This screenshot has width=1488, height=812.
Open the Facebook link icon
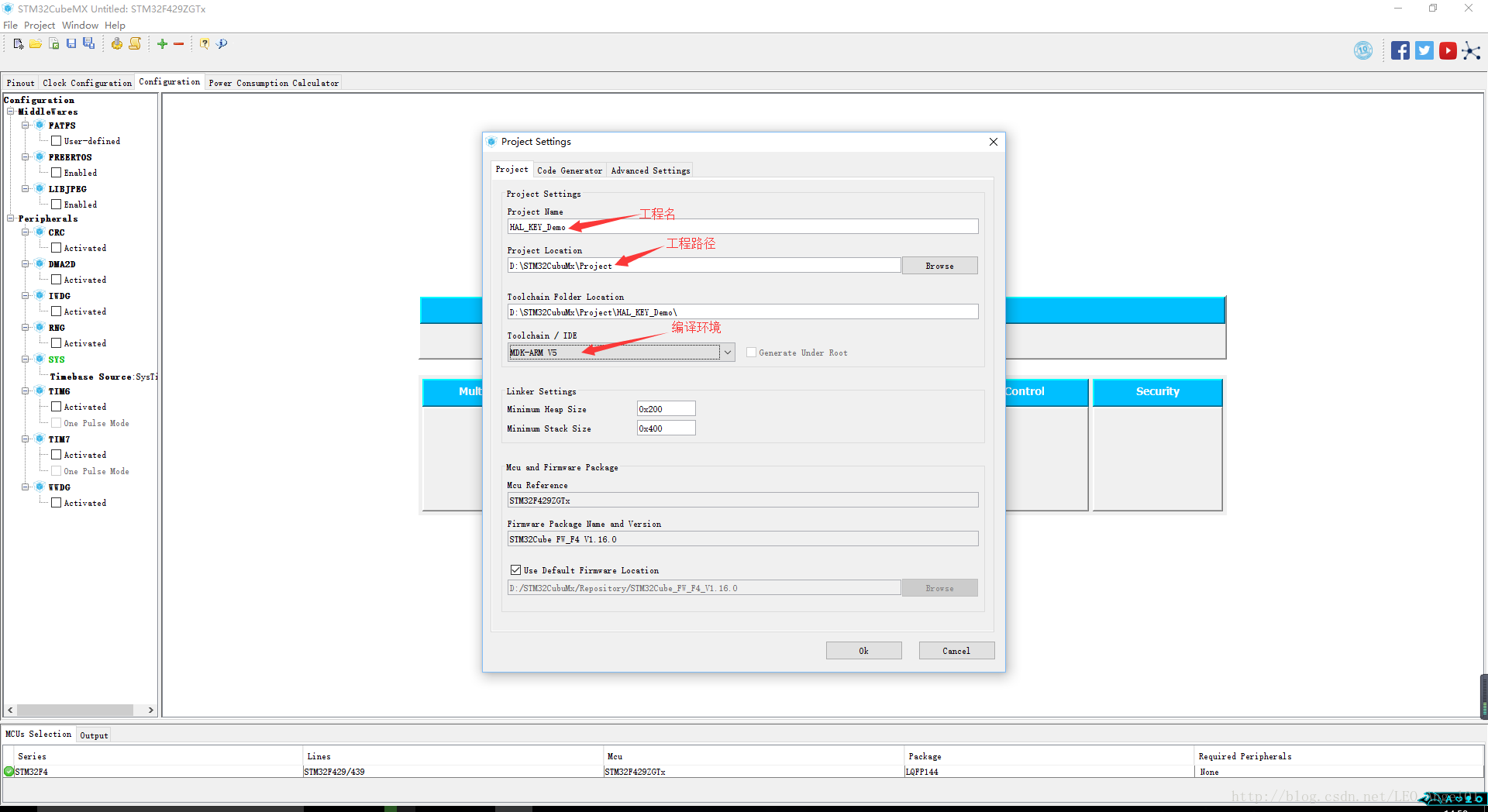pyautogui.click(x=1400, y=50)
